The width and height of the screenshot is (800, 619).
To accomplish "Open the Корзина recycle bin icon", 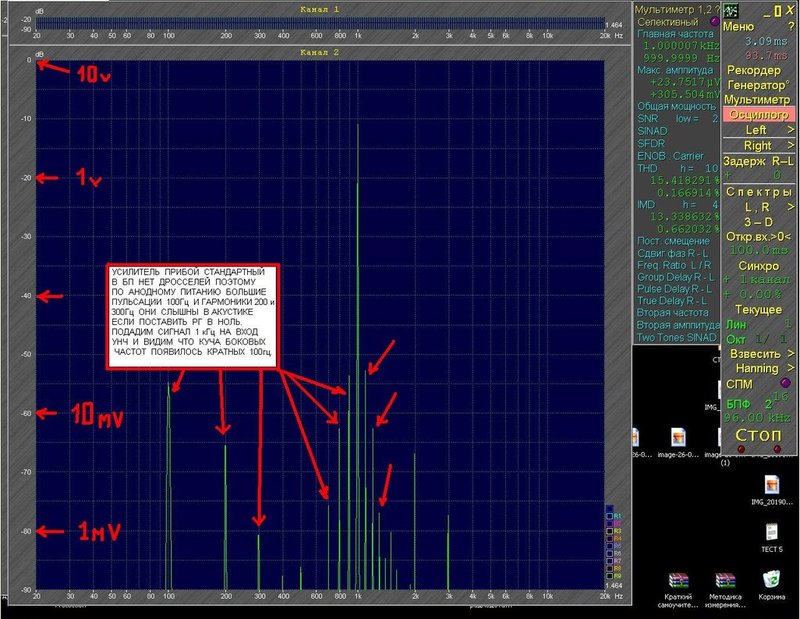I will pos(771,579).
